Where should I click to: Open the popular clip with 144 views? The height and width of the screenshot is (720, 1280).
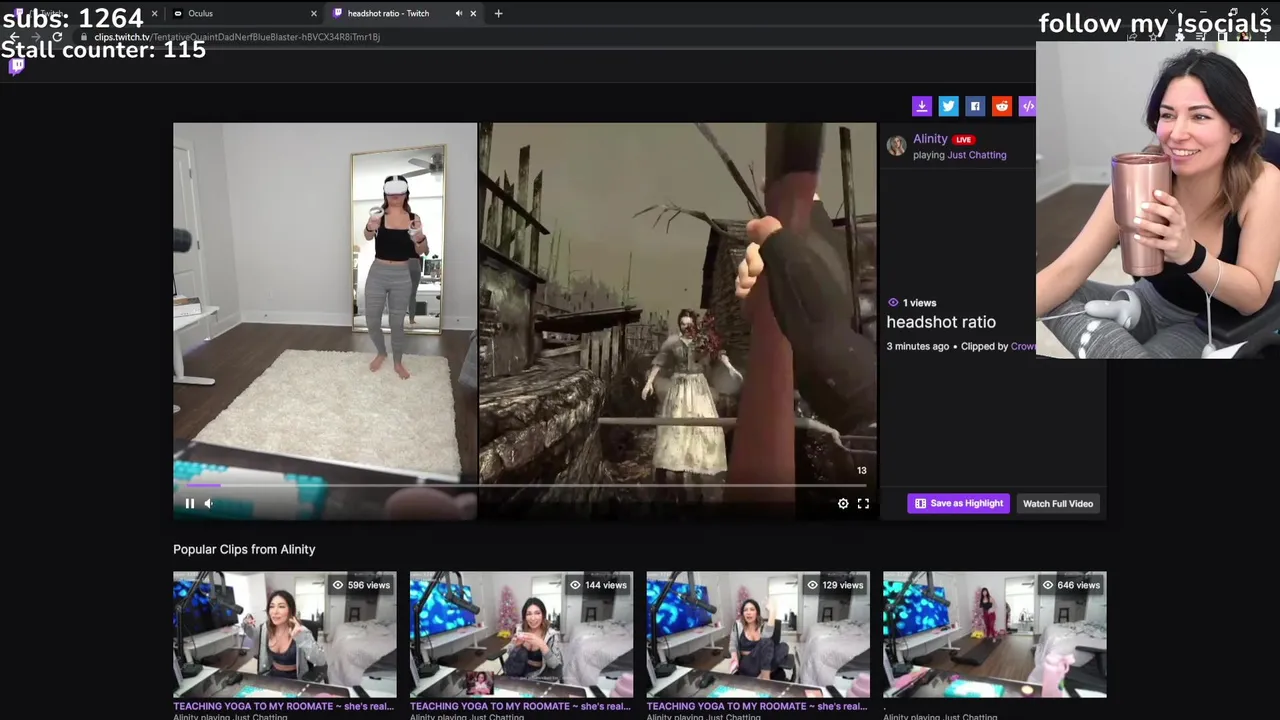tap(521, 635)
